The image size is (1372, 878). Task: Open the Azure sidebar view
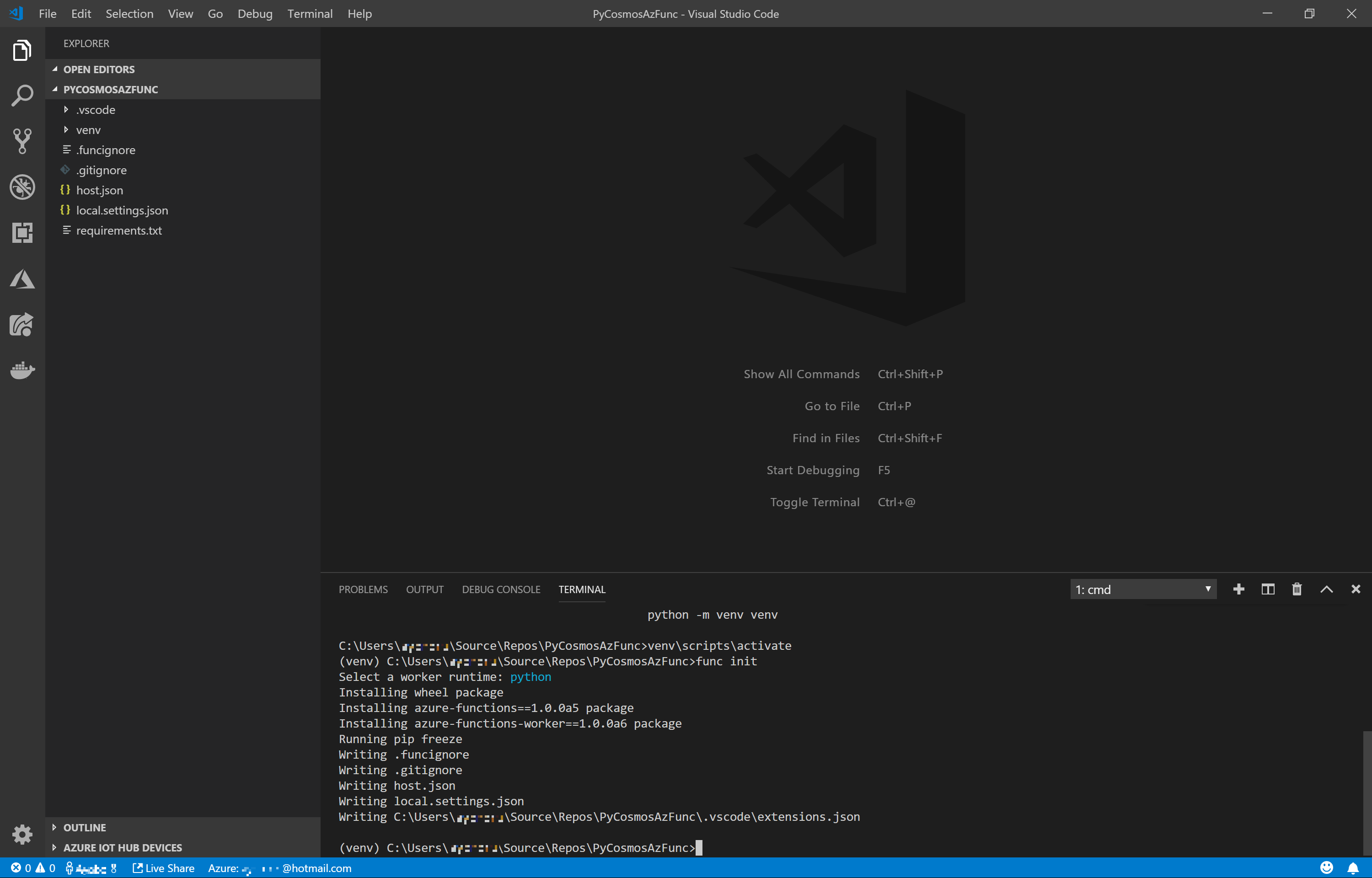tap(21, 279)
